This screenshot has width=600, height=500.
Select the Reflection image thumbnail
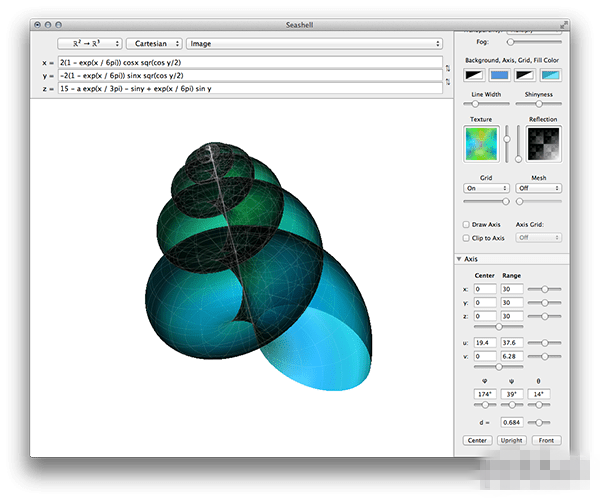[544, 144]
